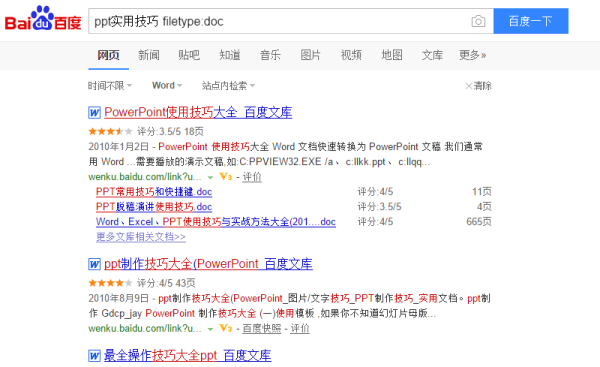Screen dimensions: 600x367
Task: Expand the 站点内检索 site search dropdown
Action: click(x=228, y=86)
